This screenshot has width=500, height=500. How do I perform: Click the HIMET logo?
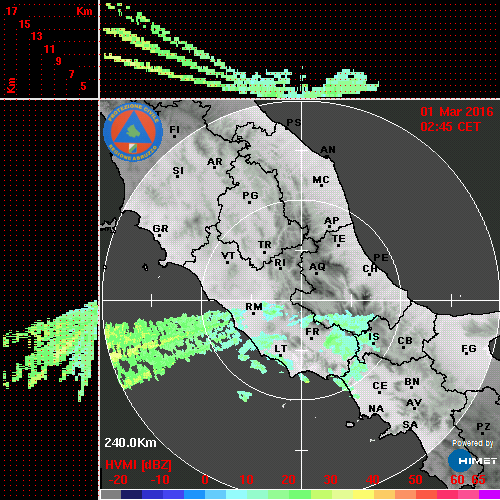(x=472, y=461)
